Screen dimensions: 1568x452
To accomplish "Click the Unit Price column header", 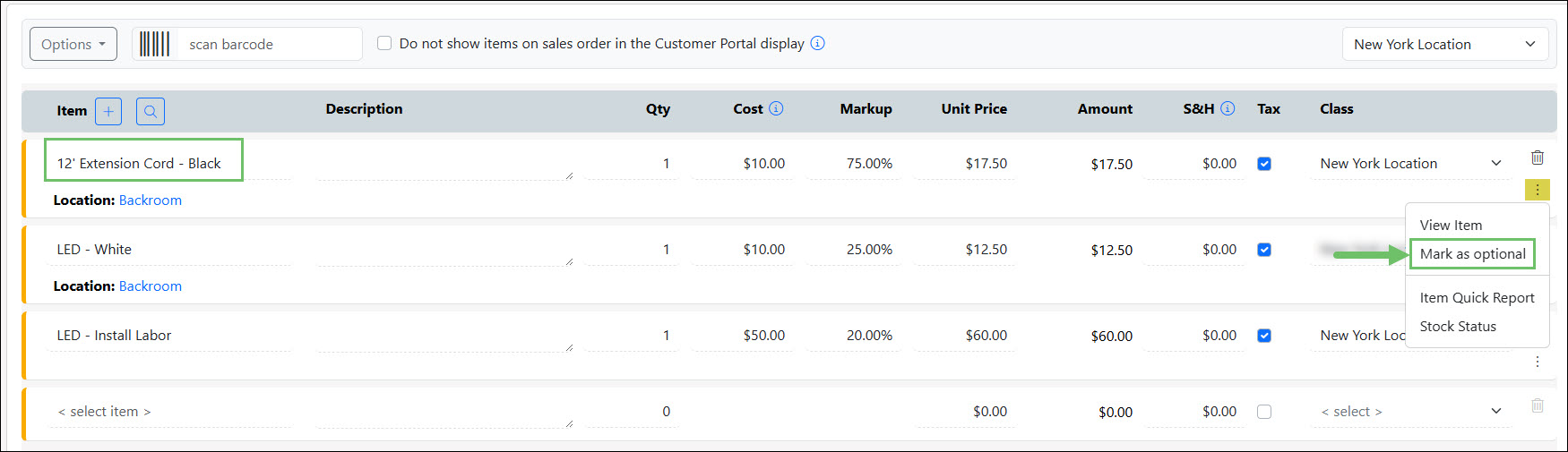I will click(x=974, y=108).
